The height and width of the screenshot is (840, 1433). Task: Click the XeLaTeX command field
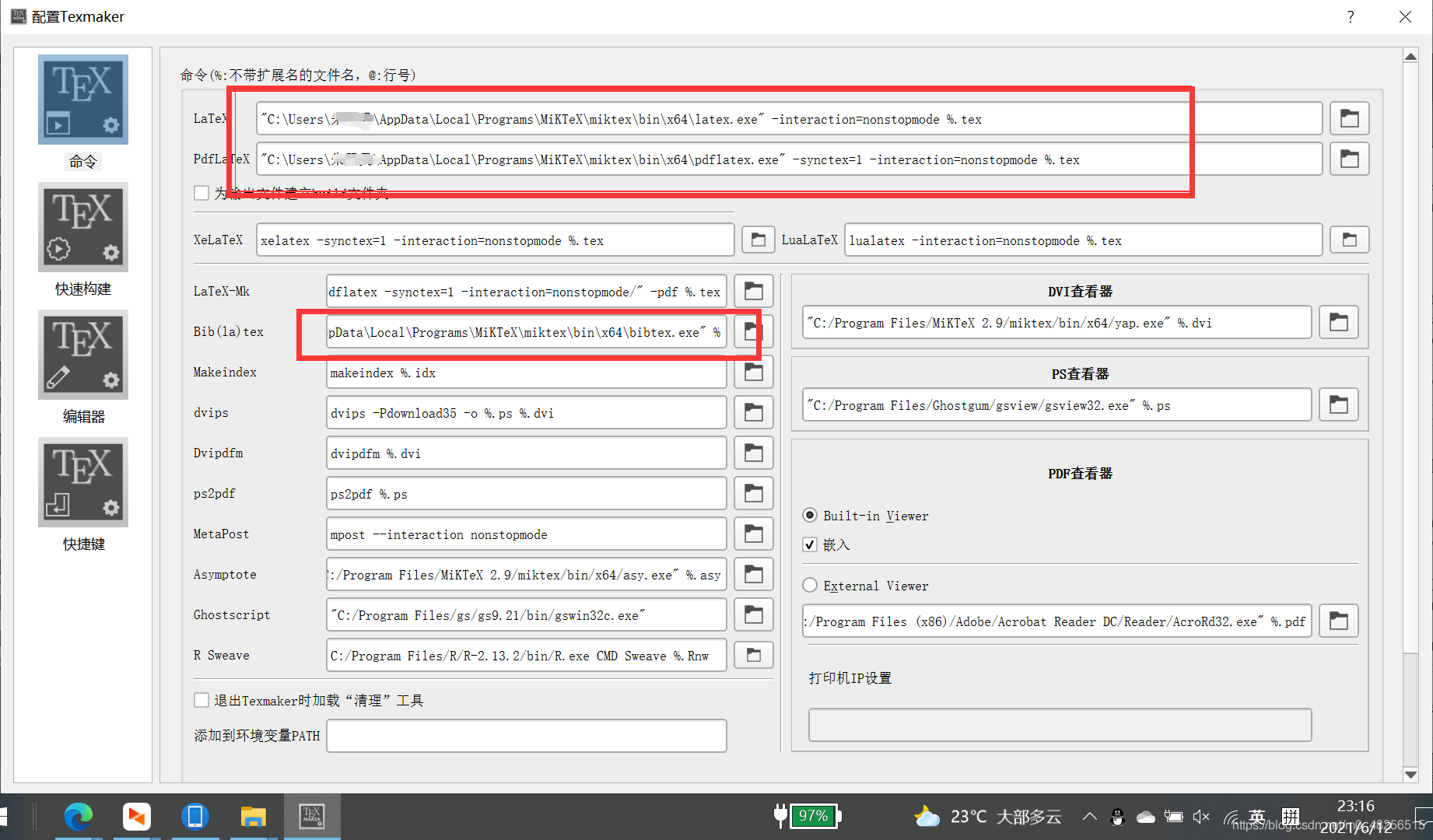[495, 240]
